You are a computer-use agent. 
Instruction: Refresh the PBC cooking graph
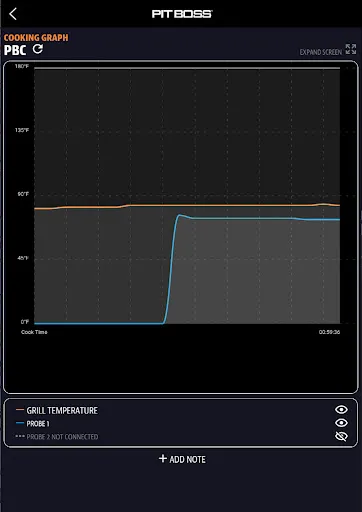[38, 49]
